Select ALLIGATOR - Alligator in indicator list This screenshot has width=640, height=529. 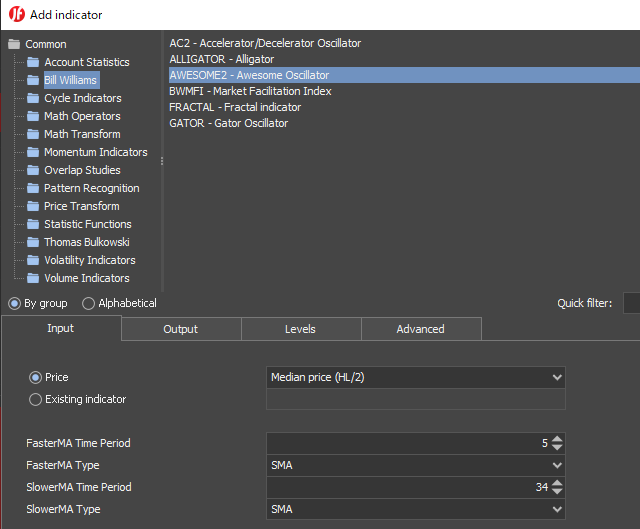(221, 59)
